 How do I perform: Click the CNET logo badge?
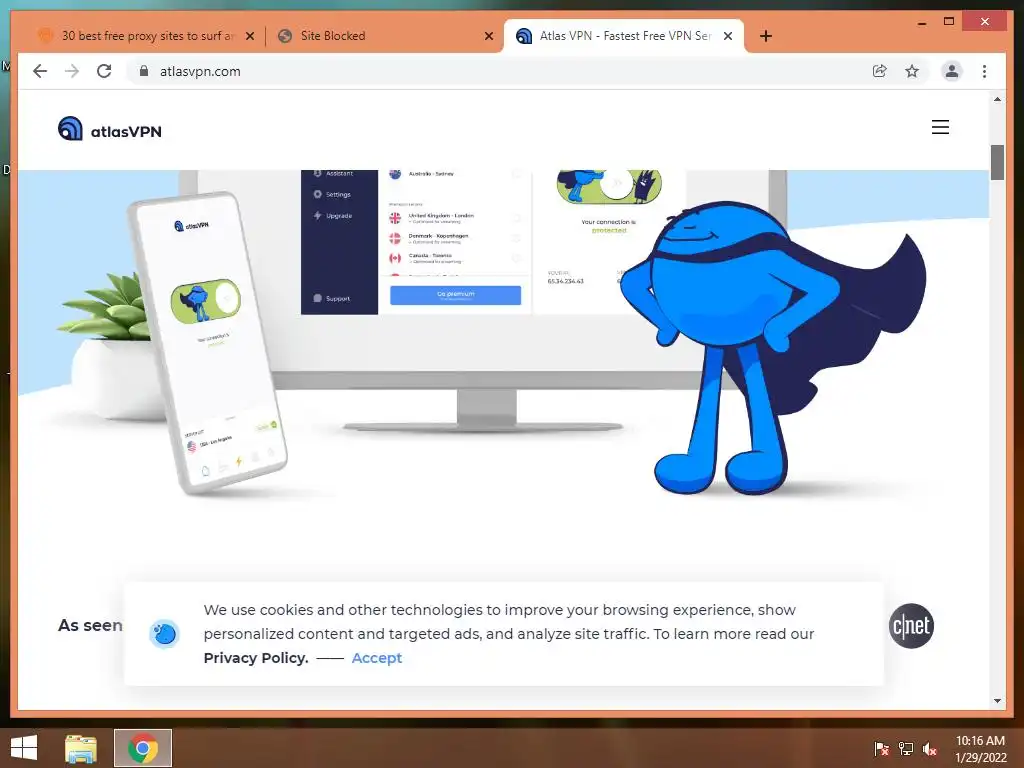pyautogui.click(x=911, y=626)
